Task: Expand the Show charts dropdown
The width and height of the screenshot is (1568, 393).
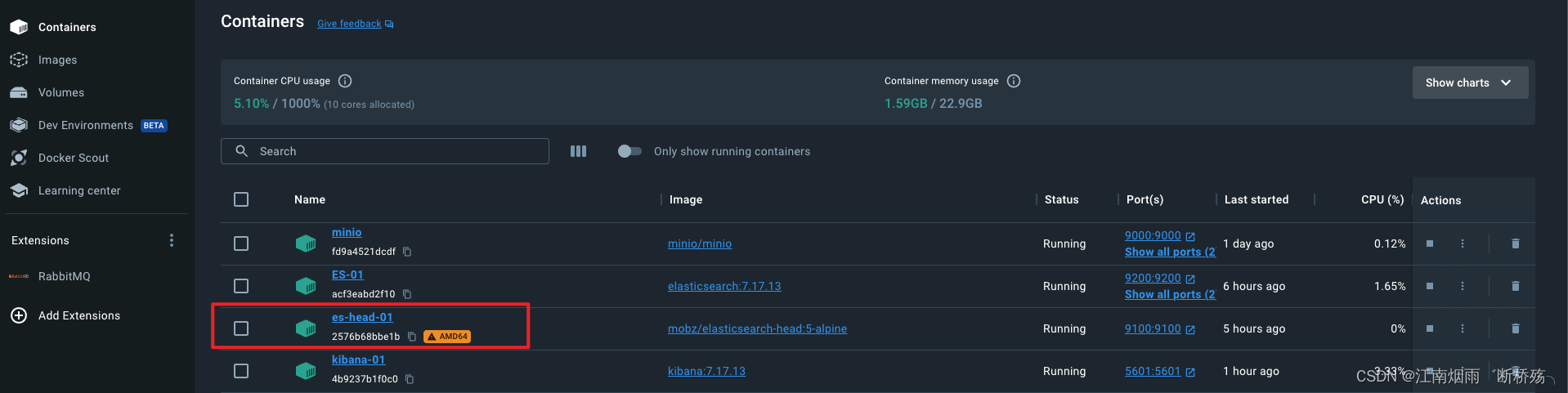Action: pos(1469,83)
